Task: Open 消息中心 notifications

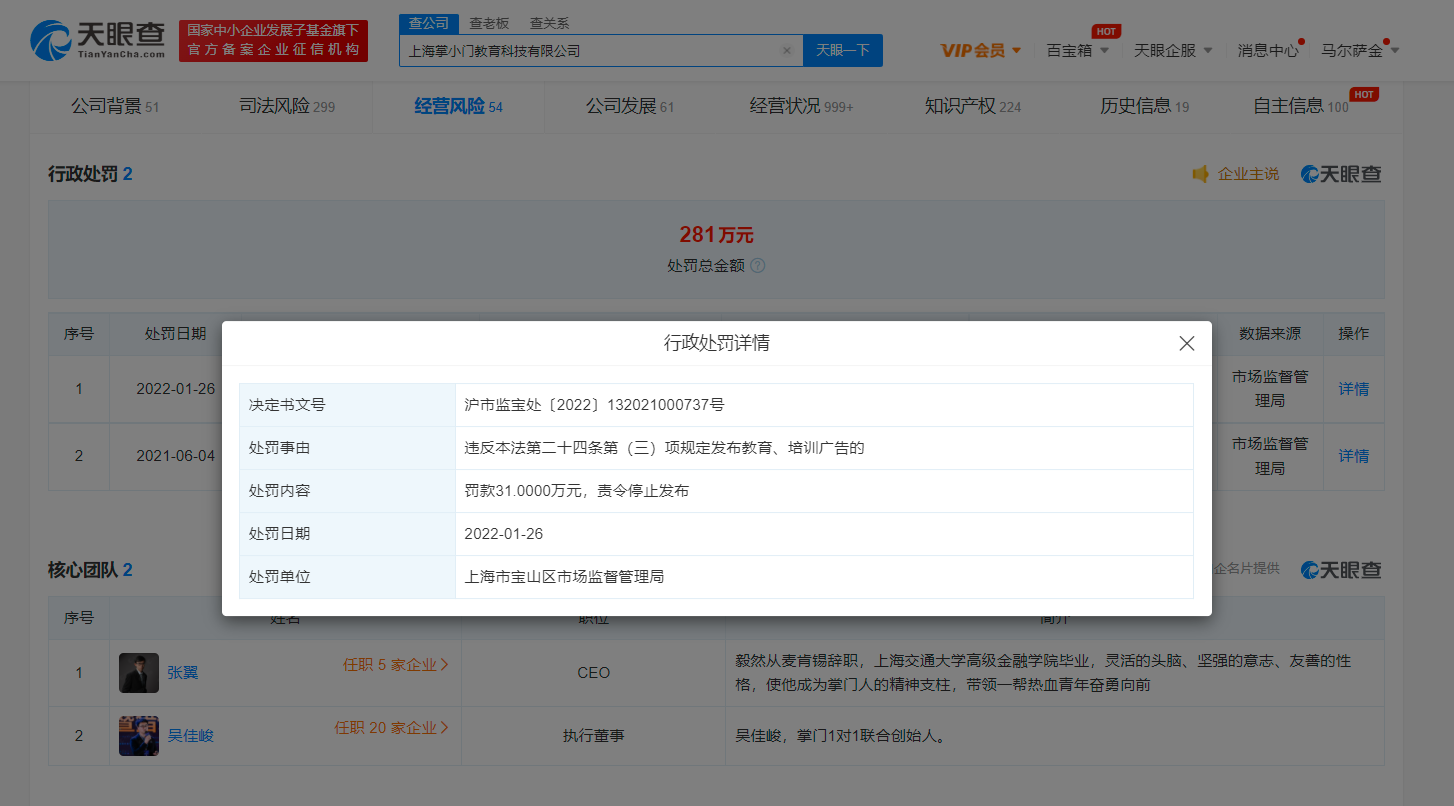Action: tap(1268, 50)
